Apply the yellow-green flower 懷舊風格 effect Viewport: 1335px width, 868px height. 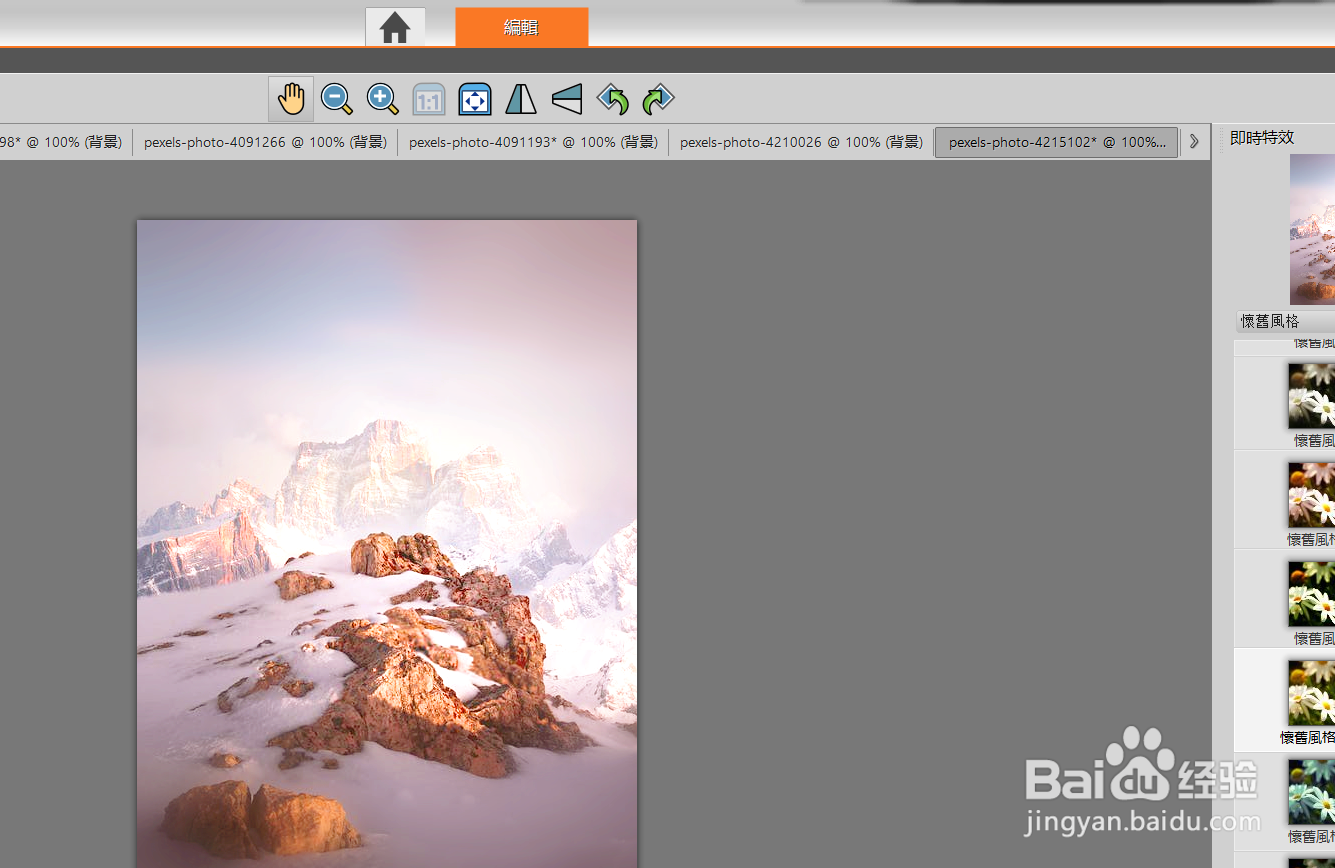click(x=1312, y=592)
